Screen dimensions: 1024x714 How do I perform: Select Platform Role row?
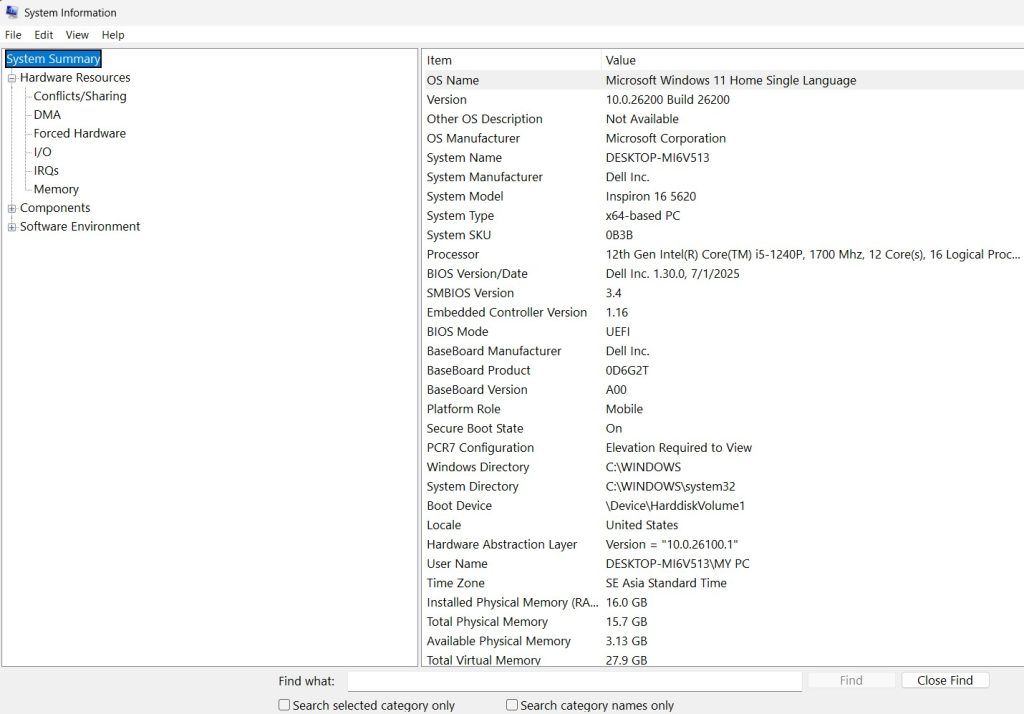pyautogui.click(x=723, y=409)
